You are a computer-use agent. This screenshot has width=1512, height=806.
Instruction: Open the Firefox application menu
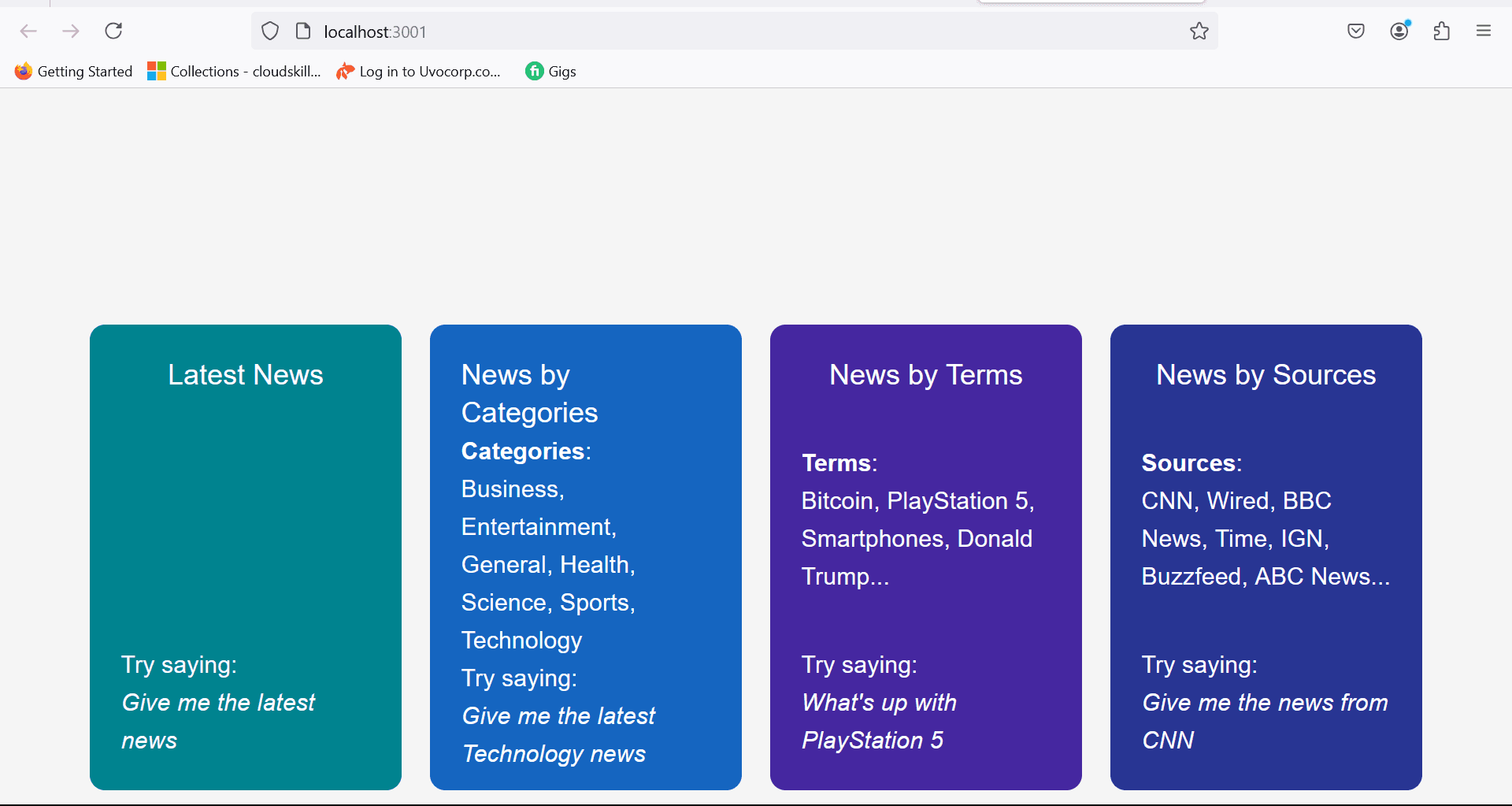[1484, 32]
